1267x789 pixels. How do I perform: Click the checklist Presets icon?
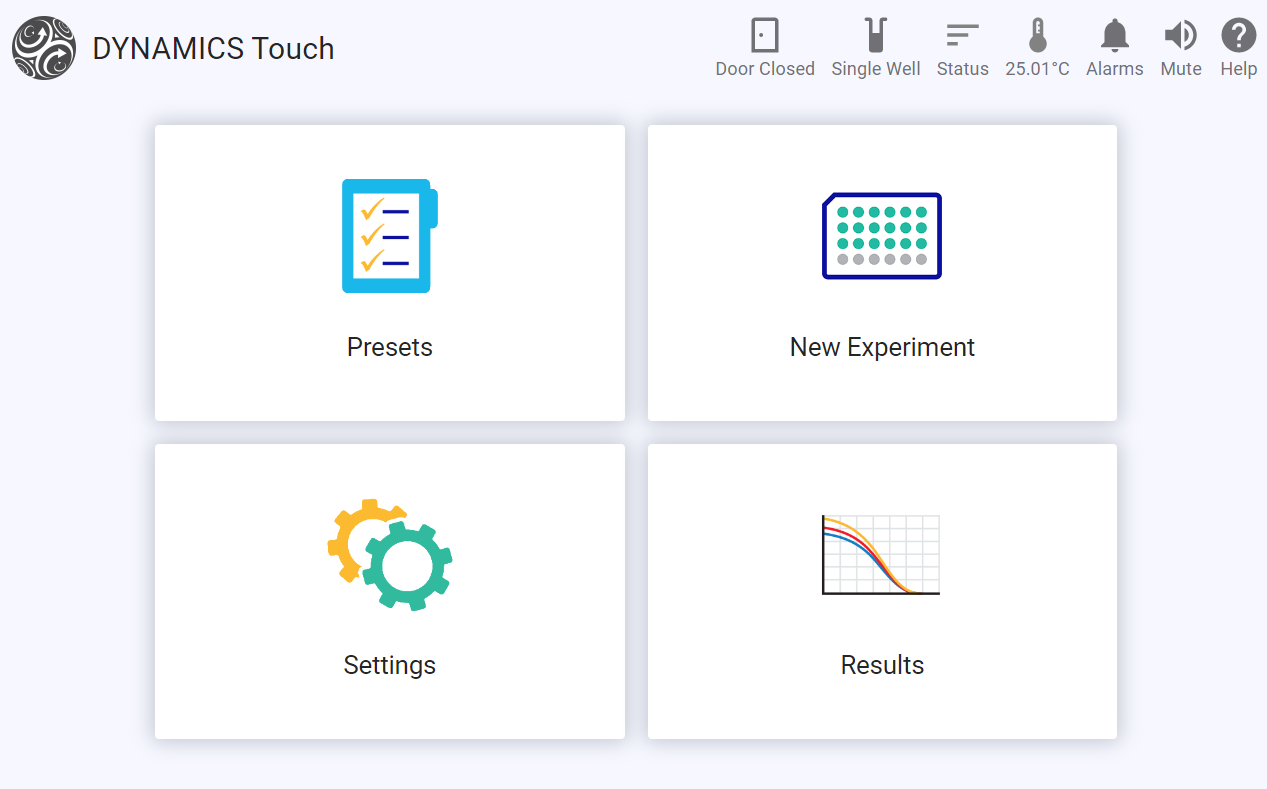coord(389,236)
